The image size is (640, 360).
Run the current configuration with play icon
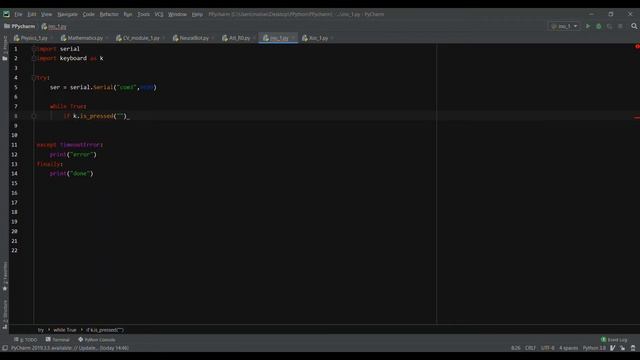[x=588, y=26]
